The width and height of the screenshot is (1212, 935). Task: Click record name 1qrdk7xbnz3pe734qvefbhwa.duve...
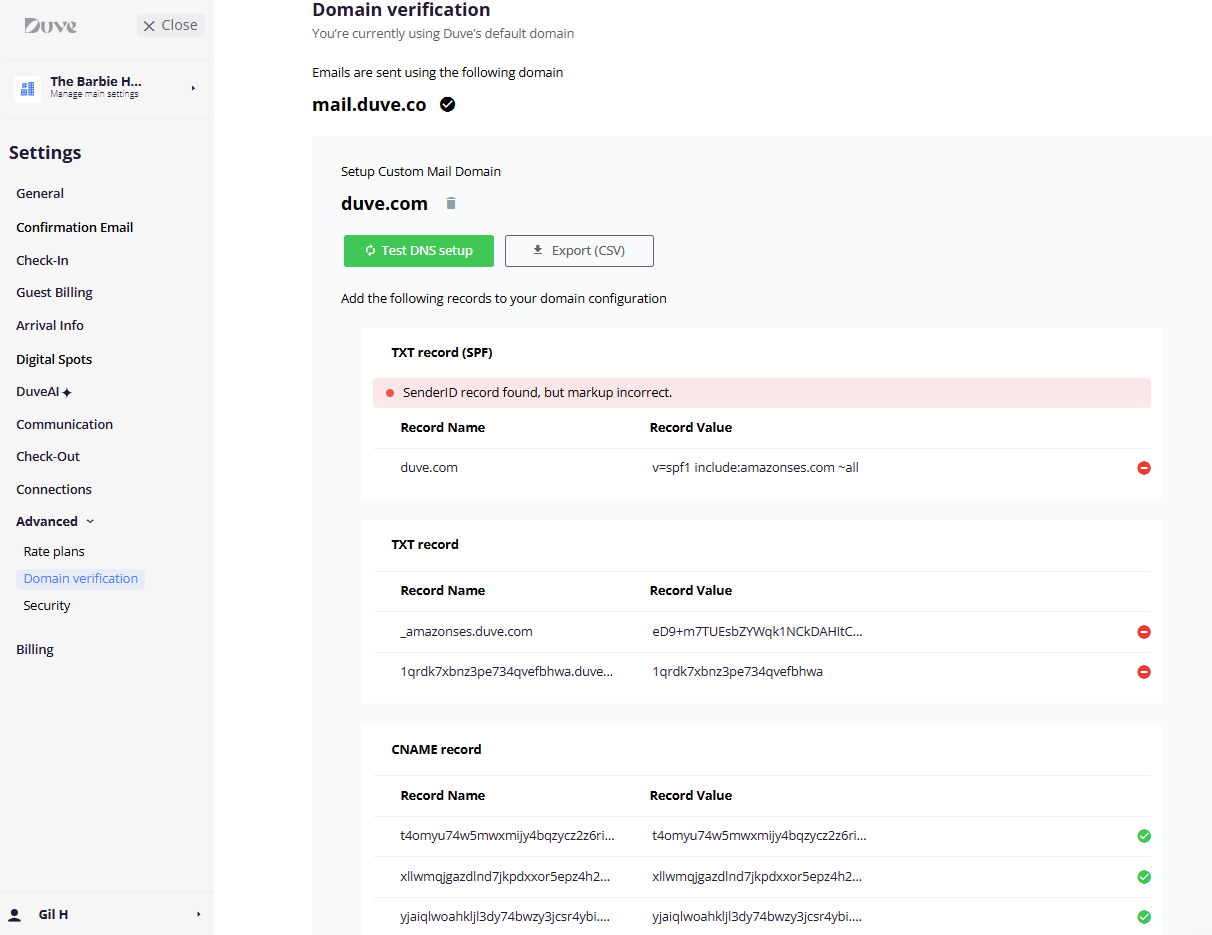point(507,671)
